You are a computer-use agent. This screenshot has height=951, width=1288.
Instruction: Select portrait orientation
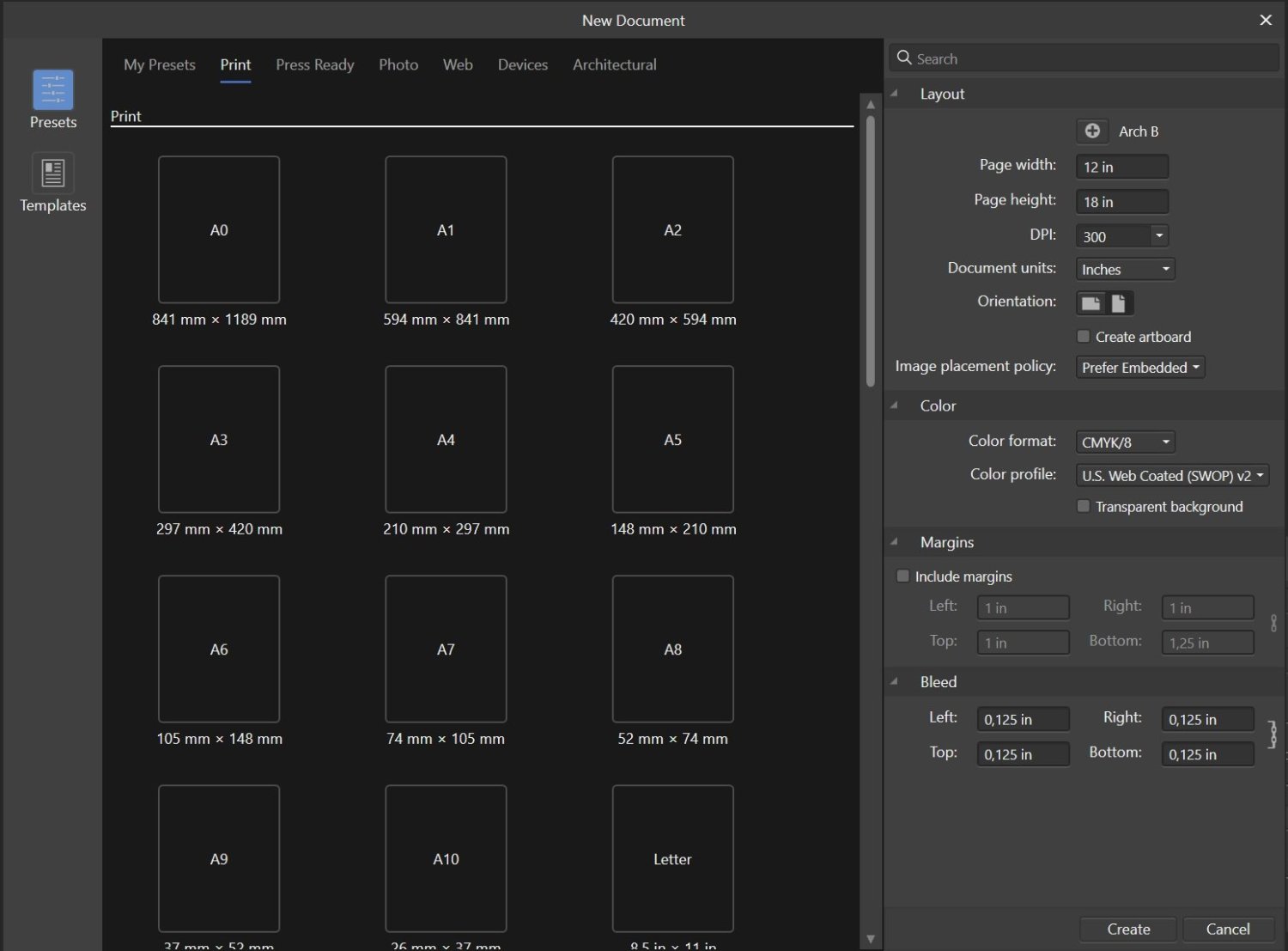pyautogui.click(x=1121, y=302)
